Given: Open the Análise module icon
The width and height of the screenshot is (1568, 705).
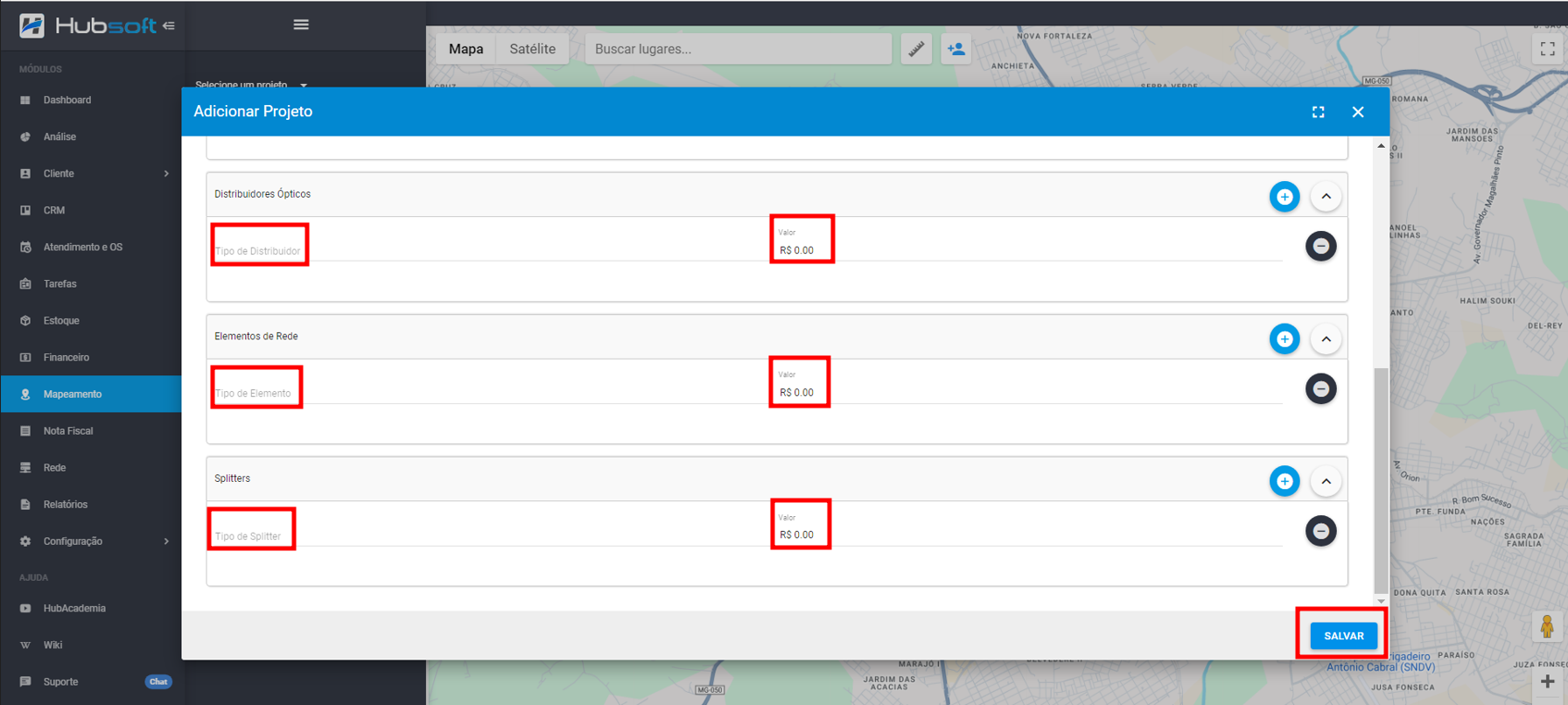Looking at the screenshot, I should 25,136.
